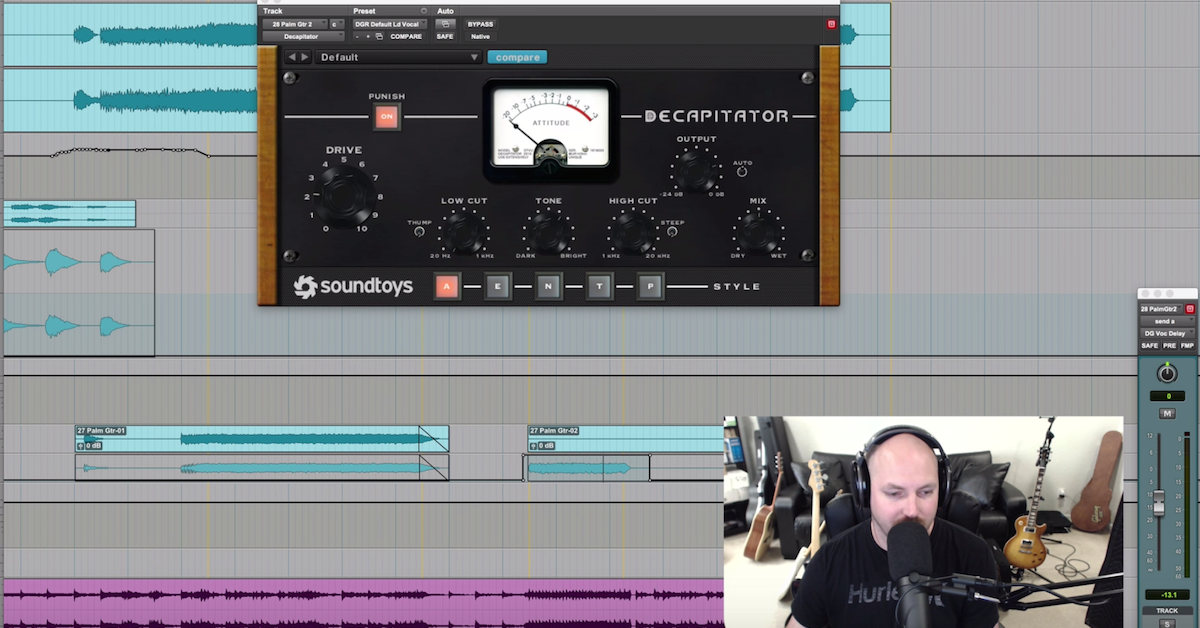The image size is (1200, 628).
Task: Click the channel strip volume fader
Action: pyautogui.click(x=1160, y=503)
